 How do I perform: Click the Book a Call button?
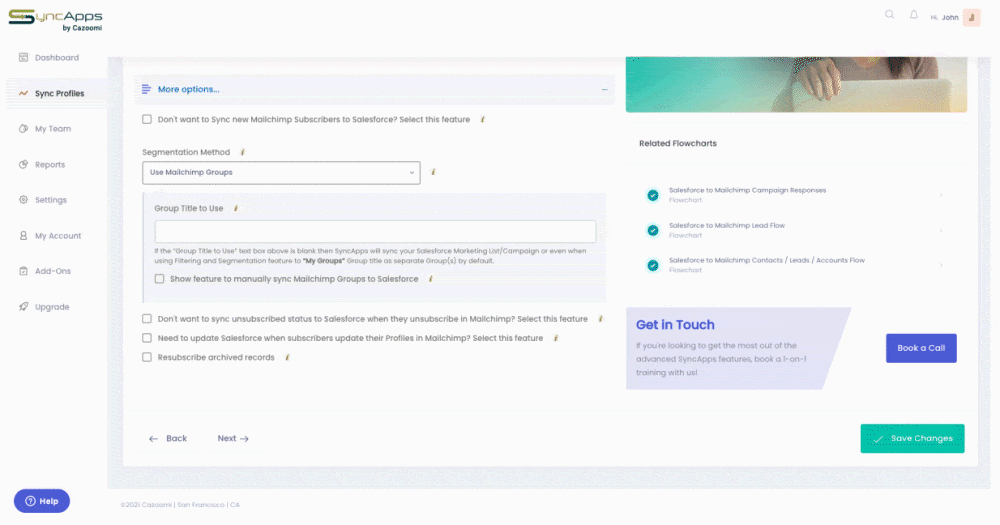pyautogui.click(x=921, y=348)
